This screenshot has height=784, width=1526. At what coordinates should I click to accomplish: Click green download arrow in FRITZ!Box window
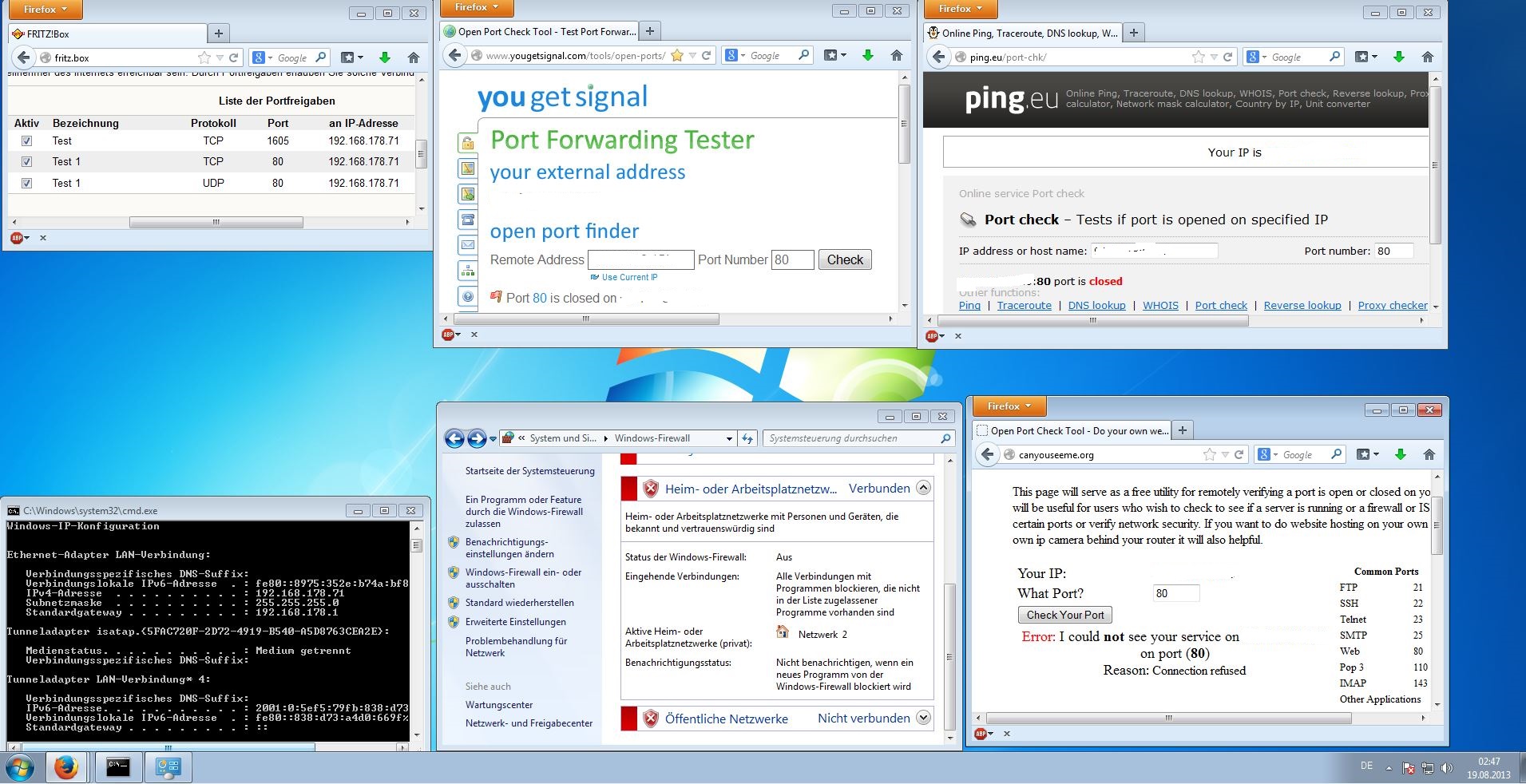point(385,57)
